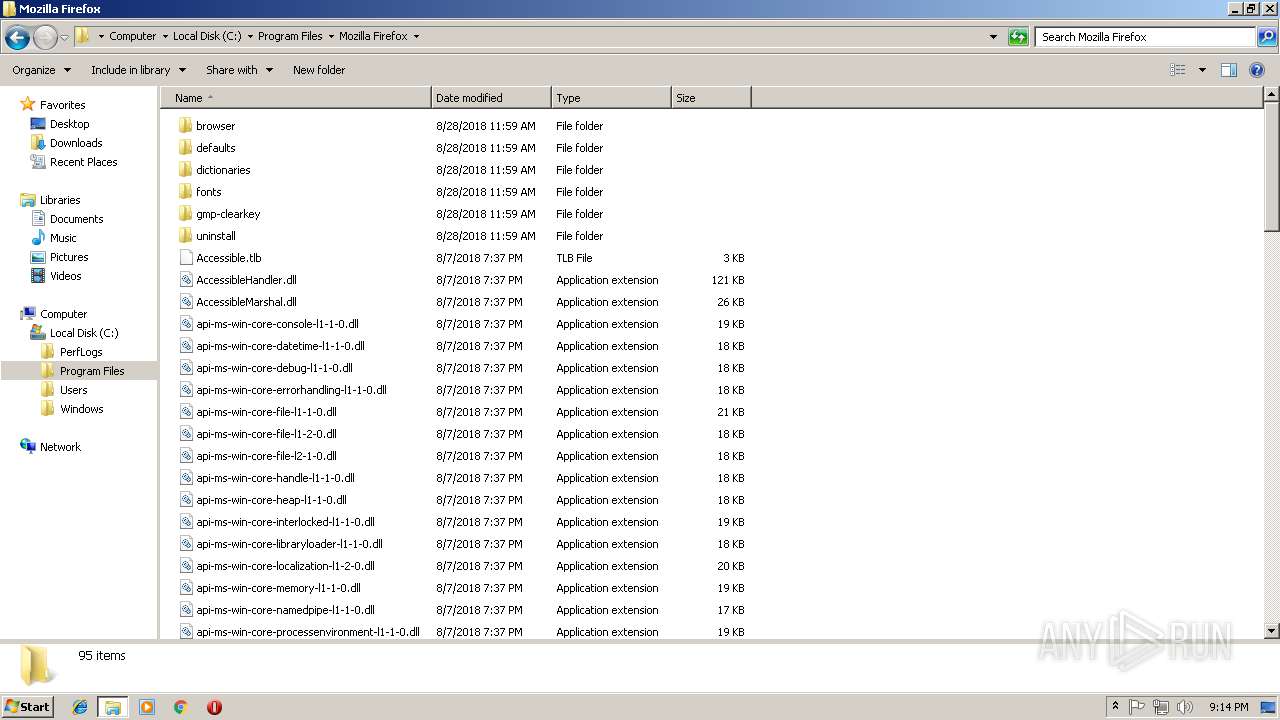This screenshot has height=720, width=1280.
Task: Select the AccessibleMarshal.dll file icon
Action: (186, 302)
